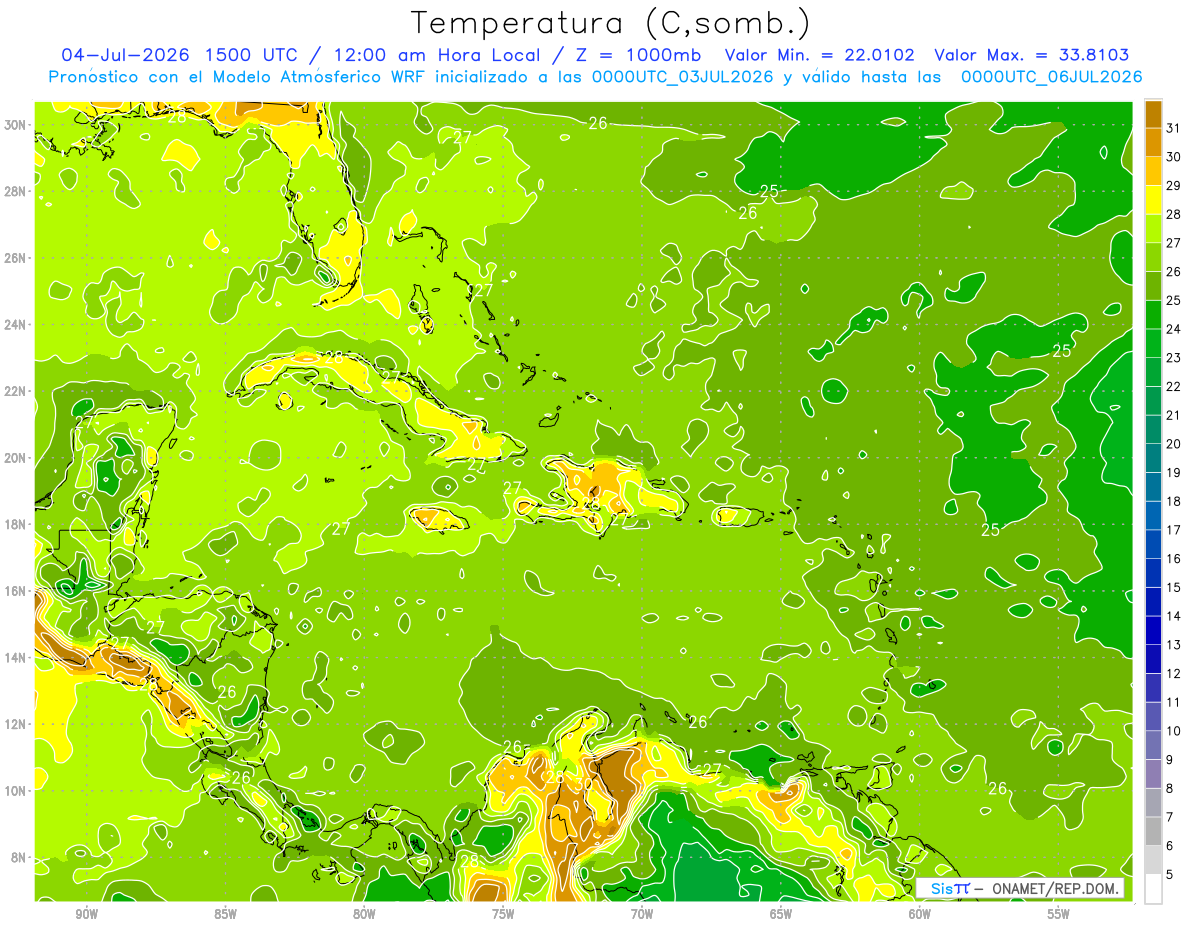Viewport: 1200px width, 927px height.
Task: Click legend value '7' on the color scale
Action: (1171, 818)
